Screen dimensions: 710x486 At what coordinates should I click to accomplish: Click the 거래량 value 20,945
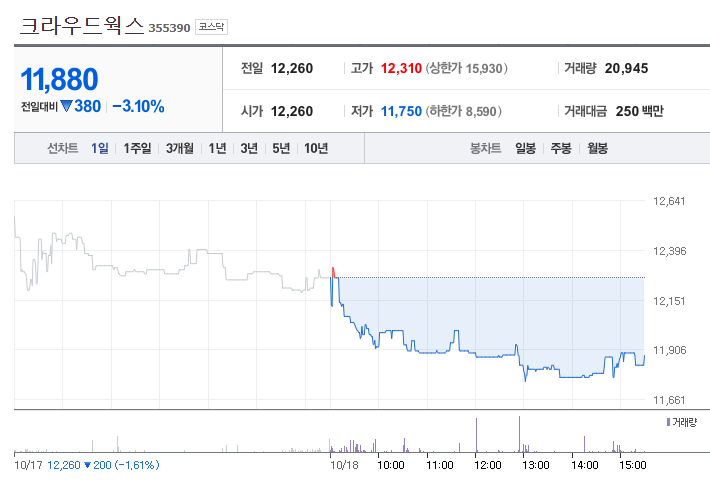(x=626, y=68)
